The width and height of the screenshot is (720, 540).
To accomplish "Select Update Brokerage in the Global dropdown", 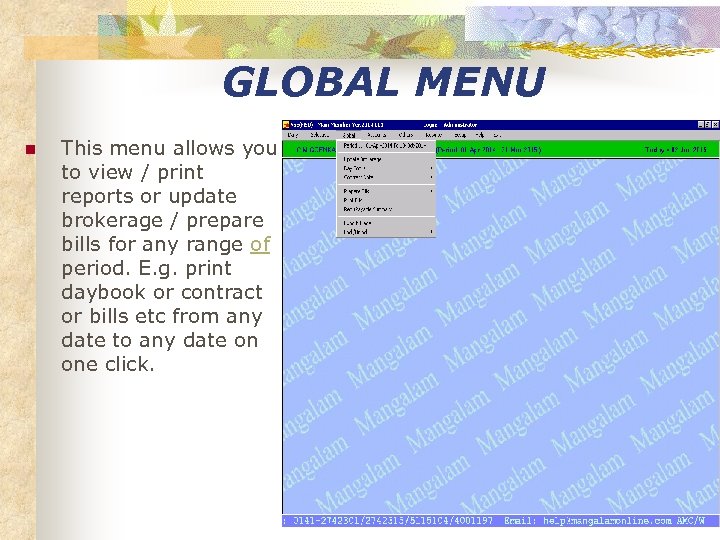I will [386, 159].
